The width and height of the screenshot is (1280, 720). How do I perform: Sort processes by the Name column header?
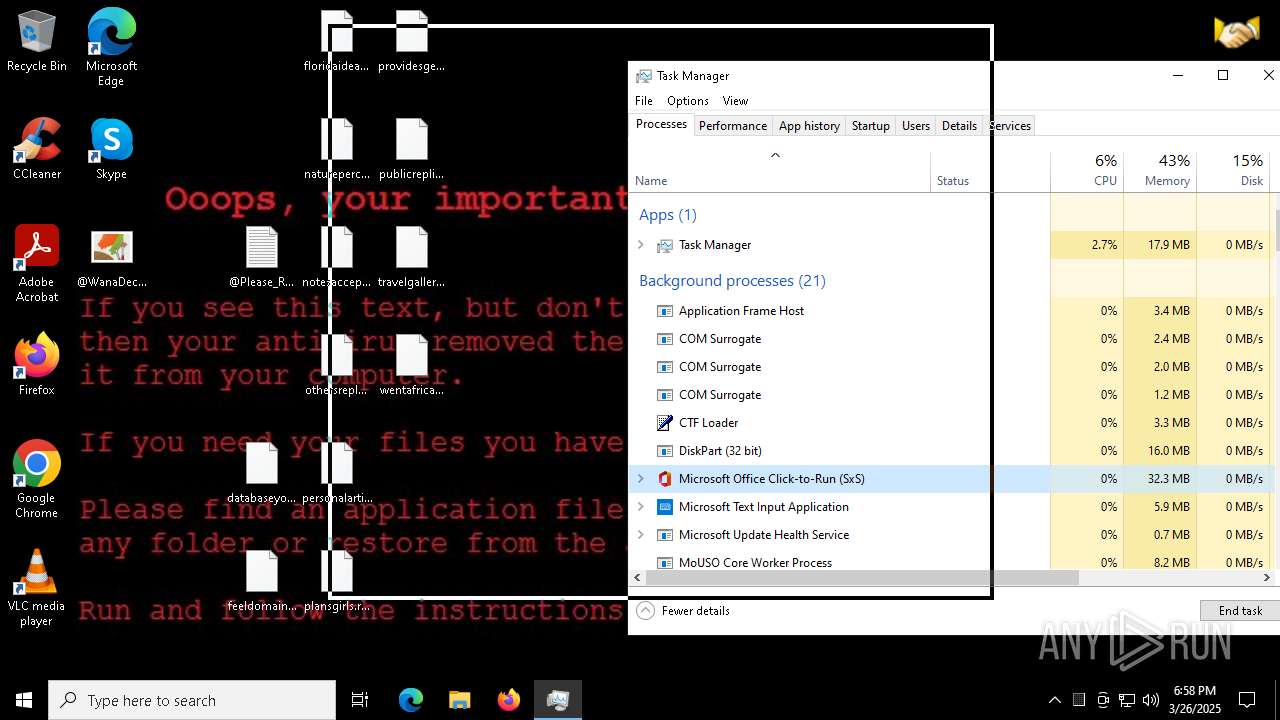pyautogui.click(x=779, y=172)
